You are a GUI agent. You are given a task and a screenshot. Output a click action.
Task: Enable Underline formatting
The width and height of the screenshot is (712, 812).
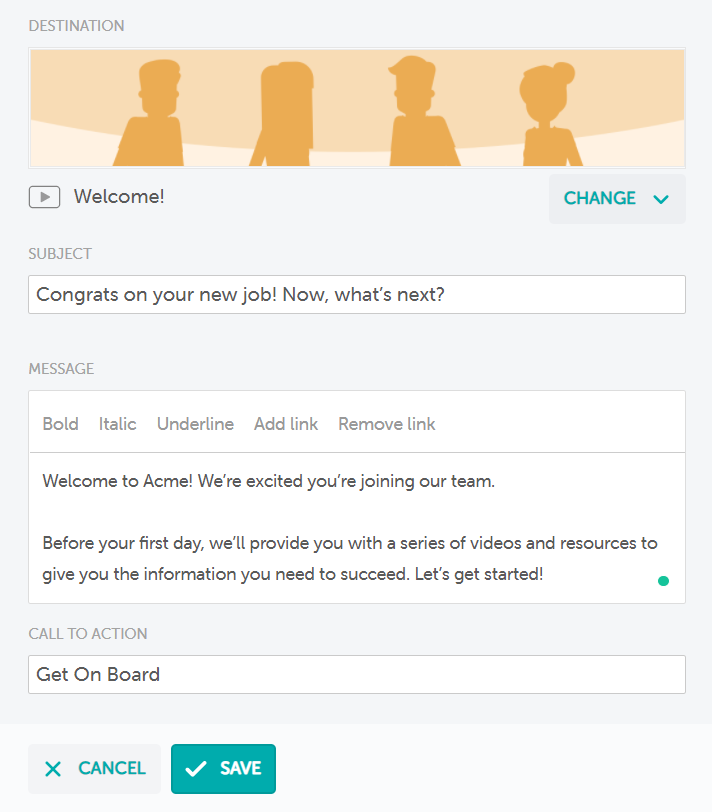pos(195,424)
